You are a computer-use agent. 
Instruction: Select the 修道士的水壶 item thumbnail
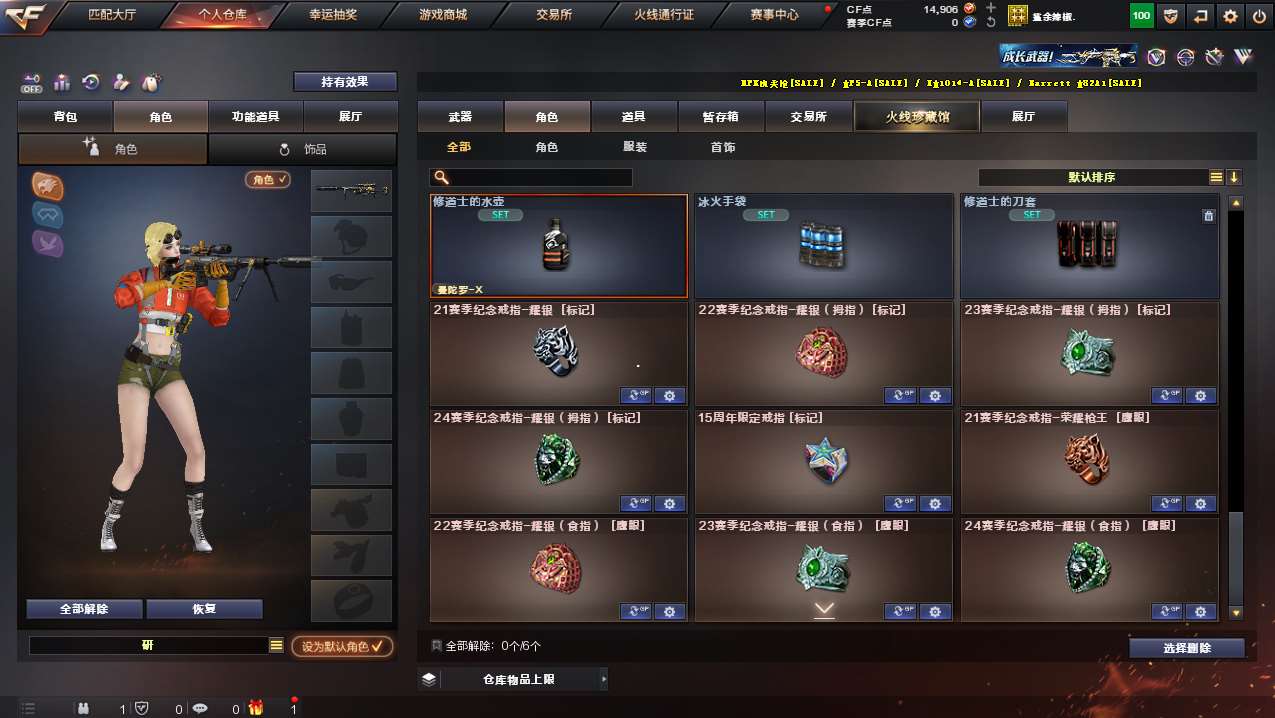[559, 246]
